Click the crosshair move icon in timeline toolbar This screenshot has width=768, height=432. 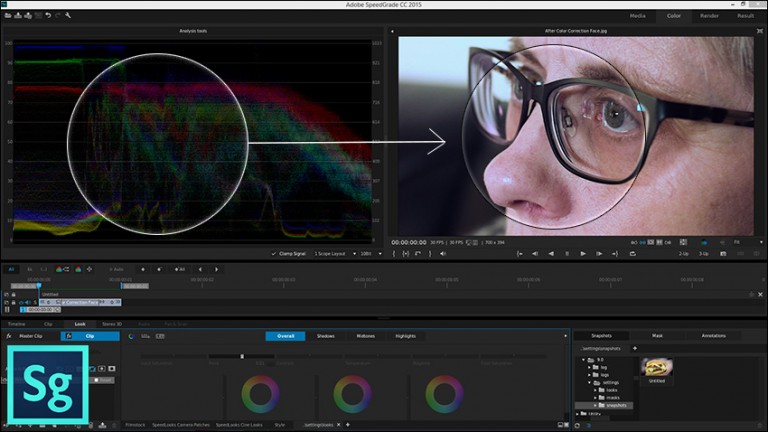tap(89, 269)
